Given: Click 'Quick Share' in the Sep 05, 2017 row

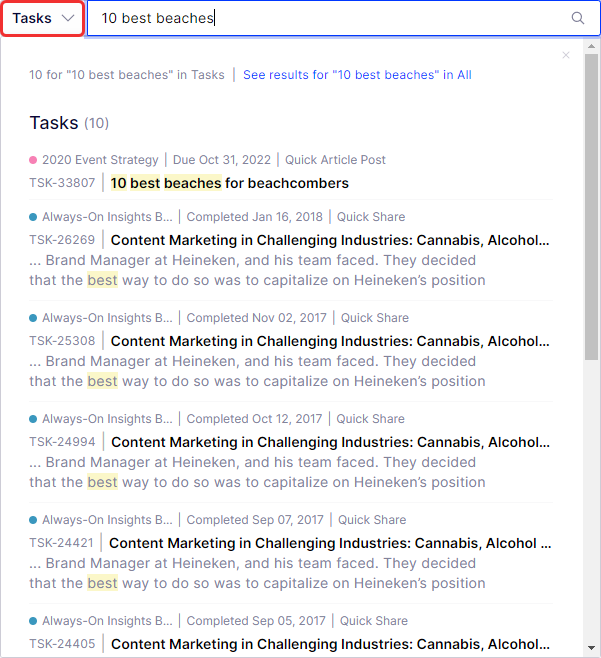Looking at the screenshot, I should tap(374, 621).
